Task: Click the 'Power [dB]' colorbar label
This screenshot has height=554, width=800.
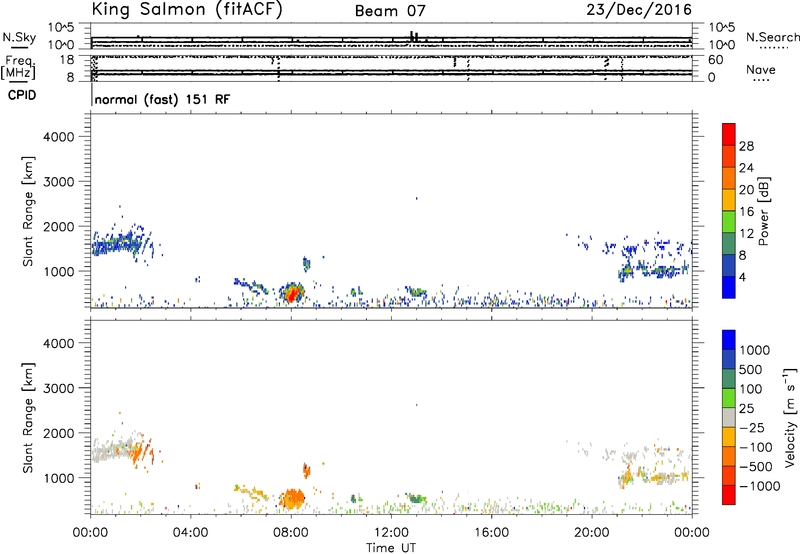Action: point(763,211)
